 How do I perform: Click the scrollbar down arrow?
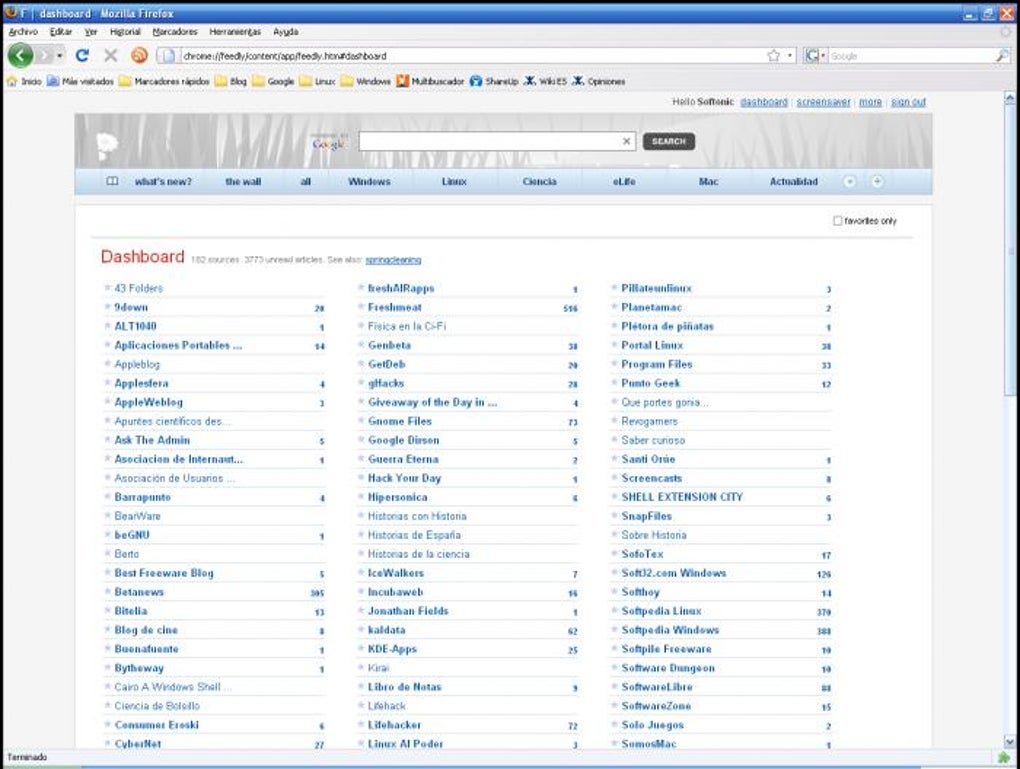pos(1010,741)
